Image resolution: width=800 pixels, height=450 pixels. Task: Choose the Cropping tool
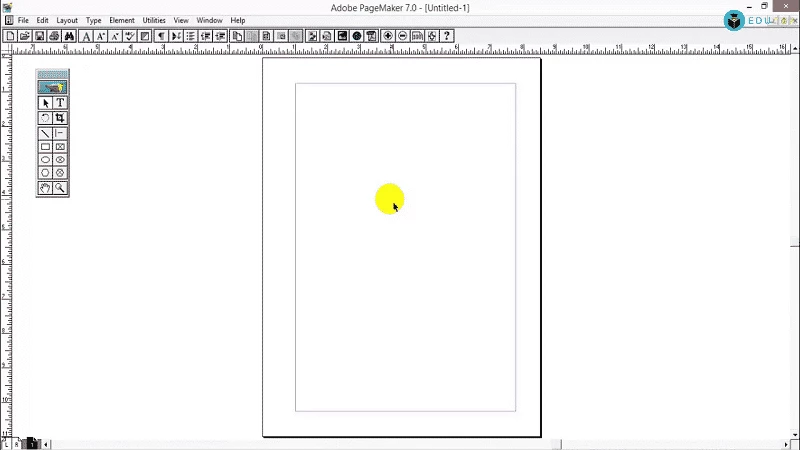(60, 118)
